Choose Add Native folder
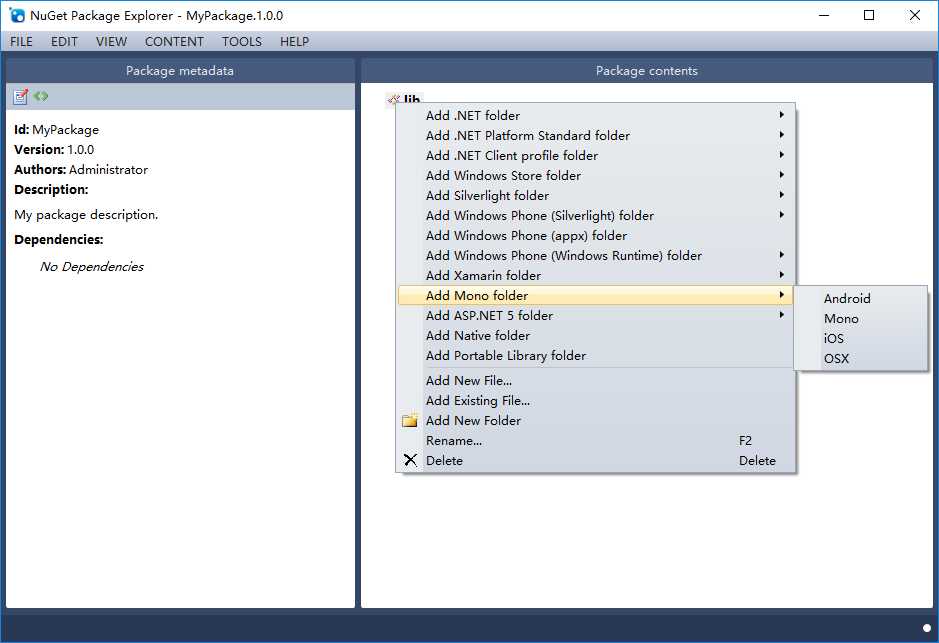Viewport: 939px width, 643px height. click(596, 335)
